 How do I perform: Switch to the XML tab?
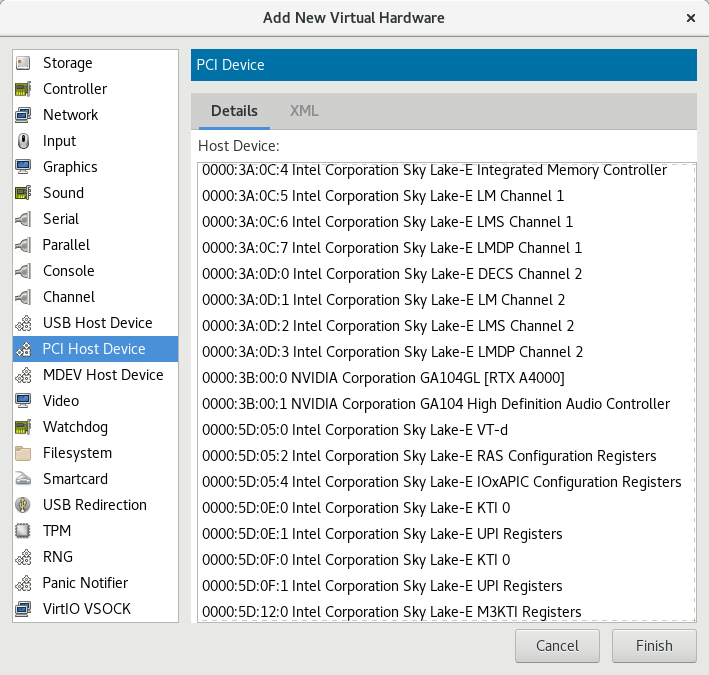[304, 111]
